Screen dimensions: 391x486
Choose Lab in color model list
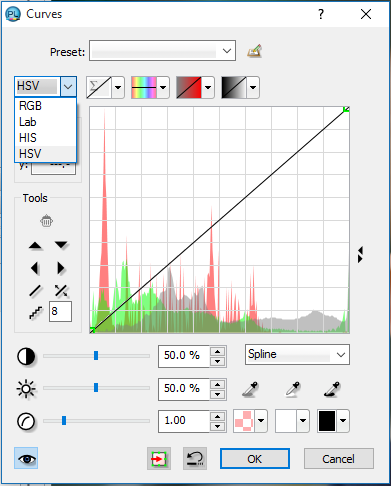[x=45, y=122]
